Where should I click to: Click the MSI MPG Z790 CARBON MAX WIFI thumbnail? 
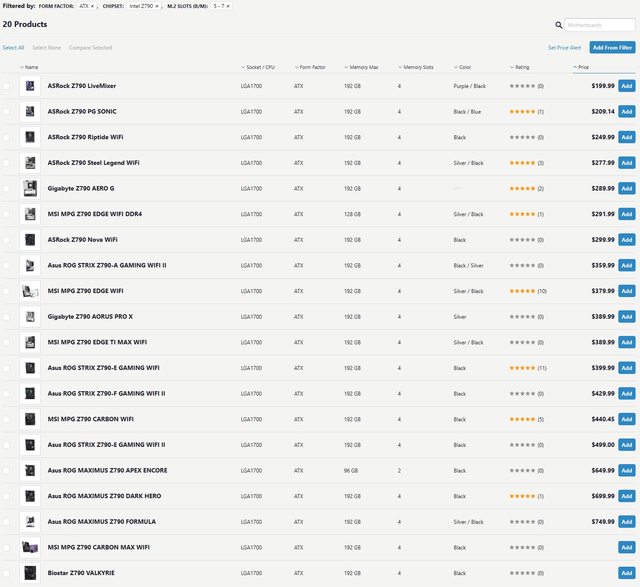(x=29, y=547)
